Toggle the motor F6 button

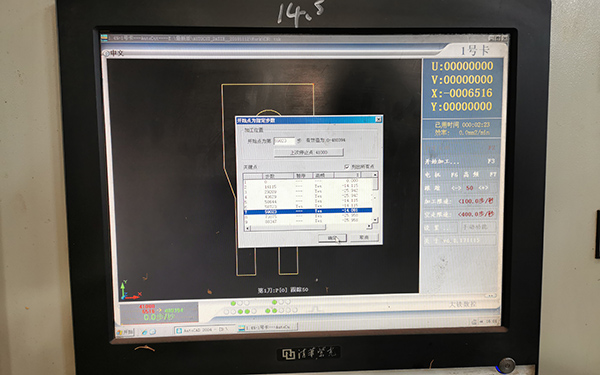pyautogui.click(x=441, y=175)
